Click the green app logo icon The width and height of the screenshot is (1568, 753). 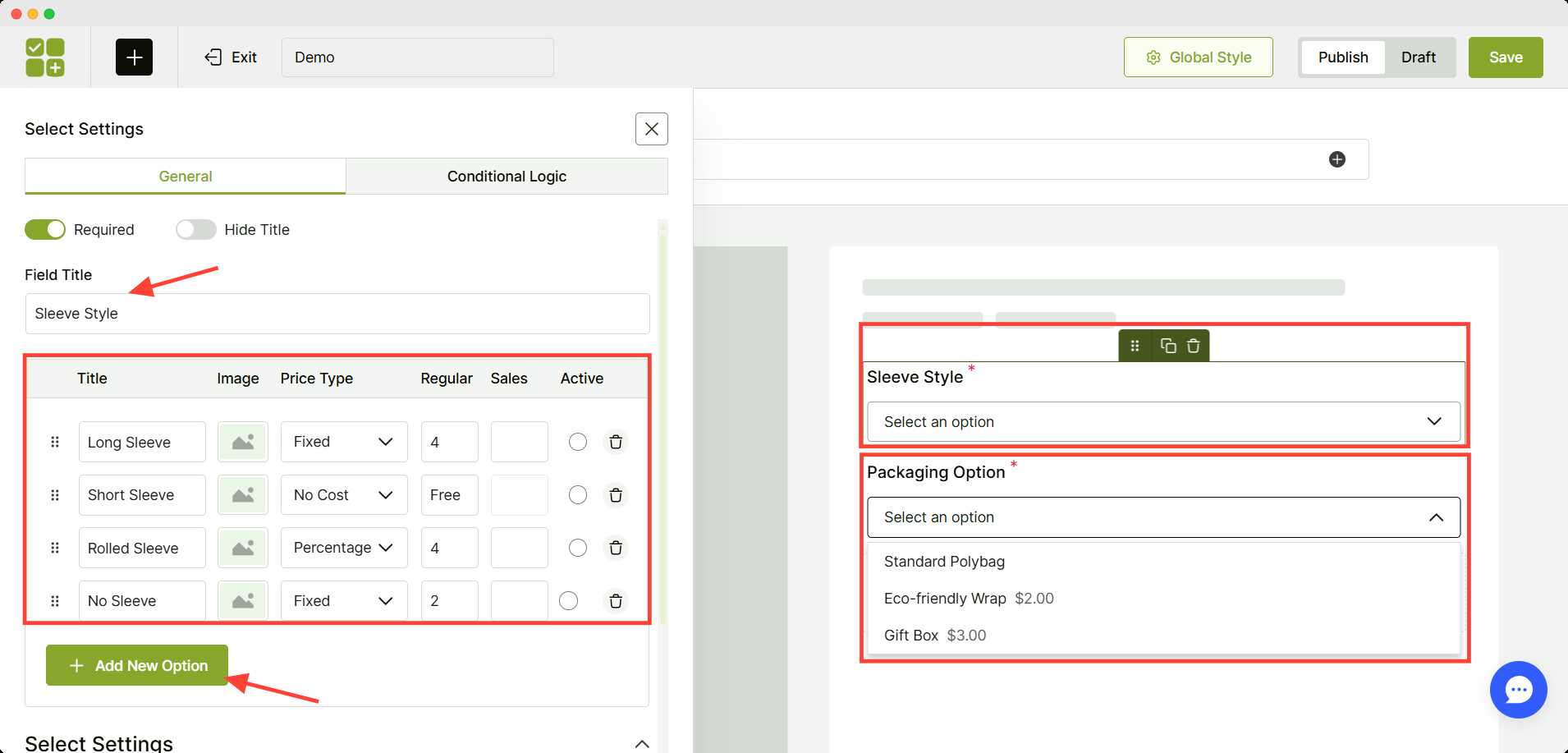pos(45,57)
